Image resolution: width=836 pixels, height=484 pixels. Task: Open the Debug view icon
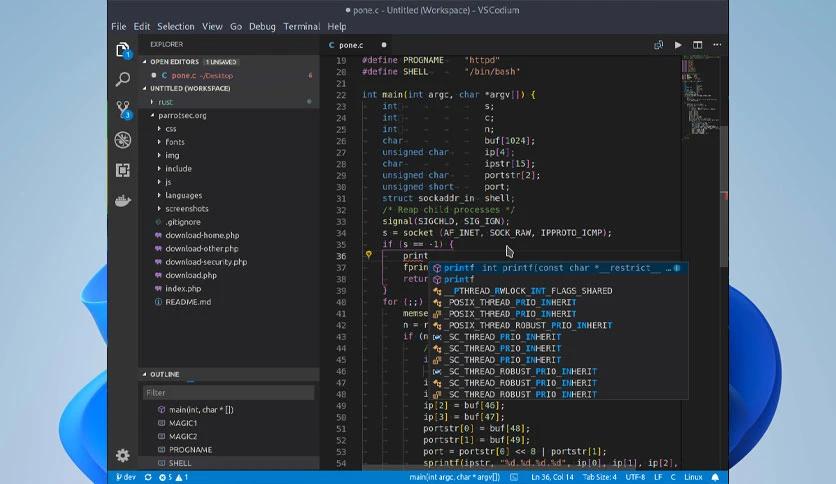point(123,140)
